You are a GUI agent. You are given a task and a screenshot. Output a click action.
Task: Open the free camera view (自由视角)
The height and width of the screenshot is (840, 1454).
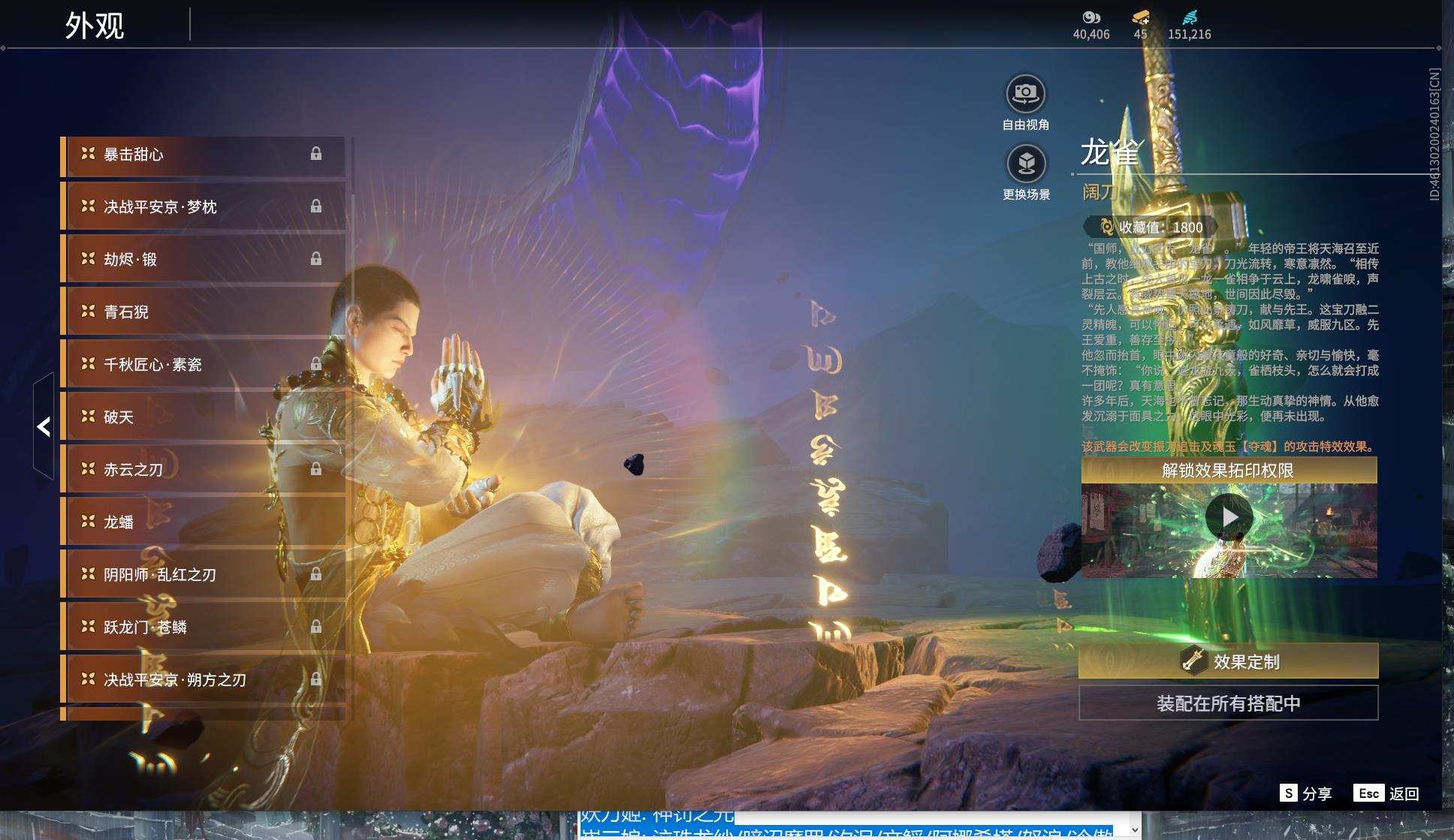1025,95
